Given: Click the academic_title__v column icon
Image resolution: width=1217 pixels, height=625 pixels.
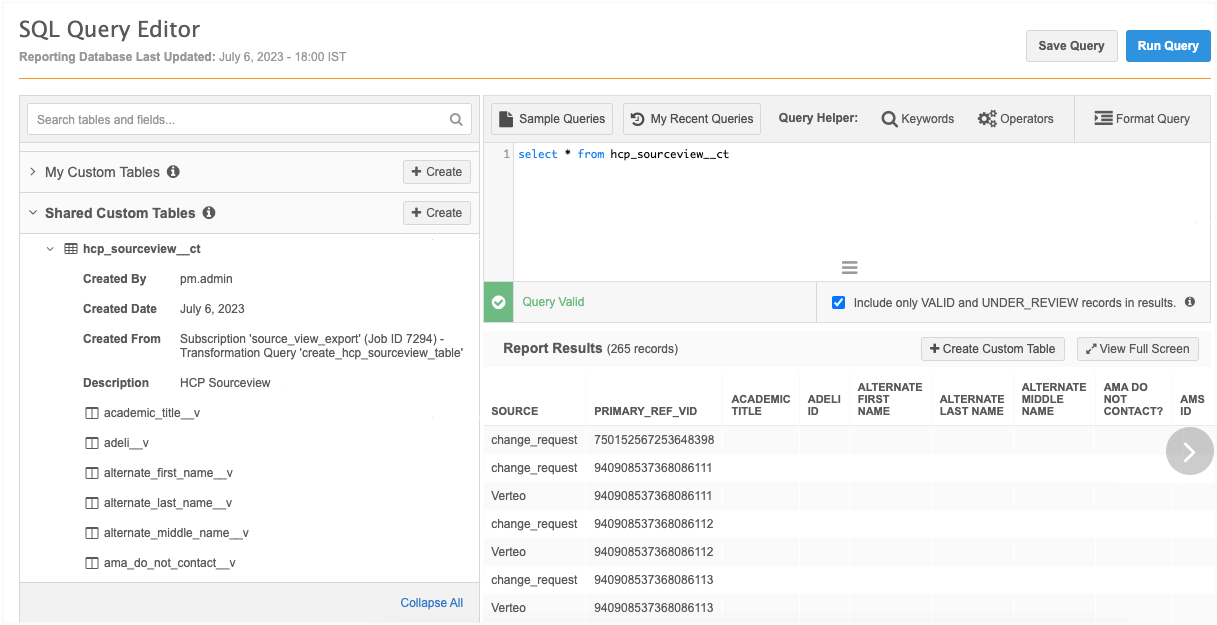Looking at the screenshot, I should [92, 413].
